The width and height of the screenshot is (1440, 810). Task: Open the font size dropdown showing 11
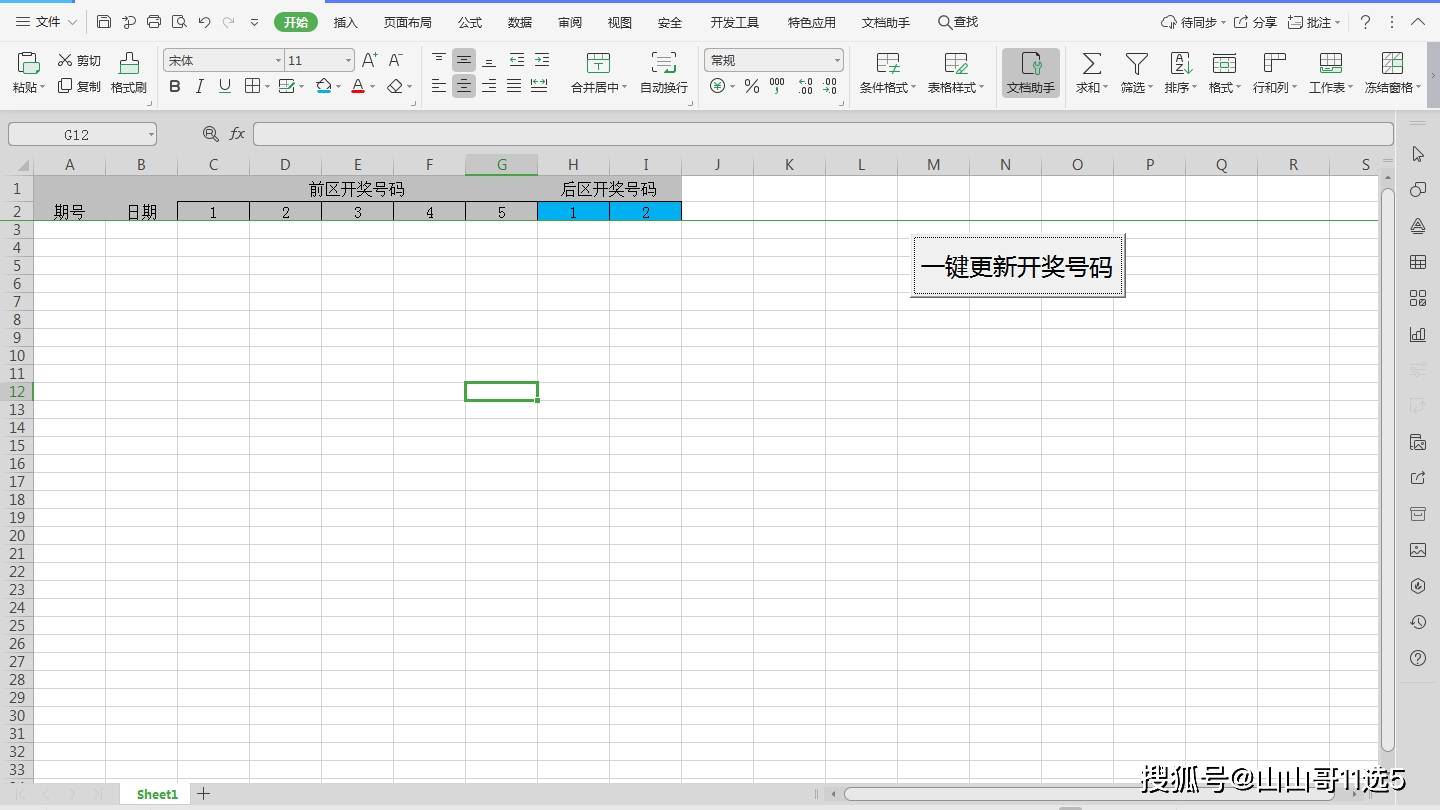point(348,61)
